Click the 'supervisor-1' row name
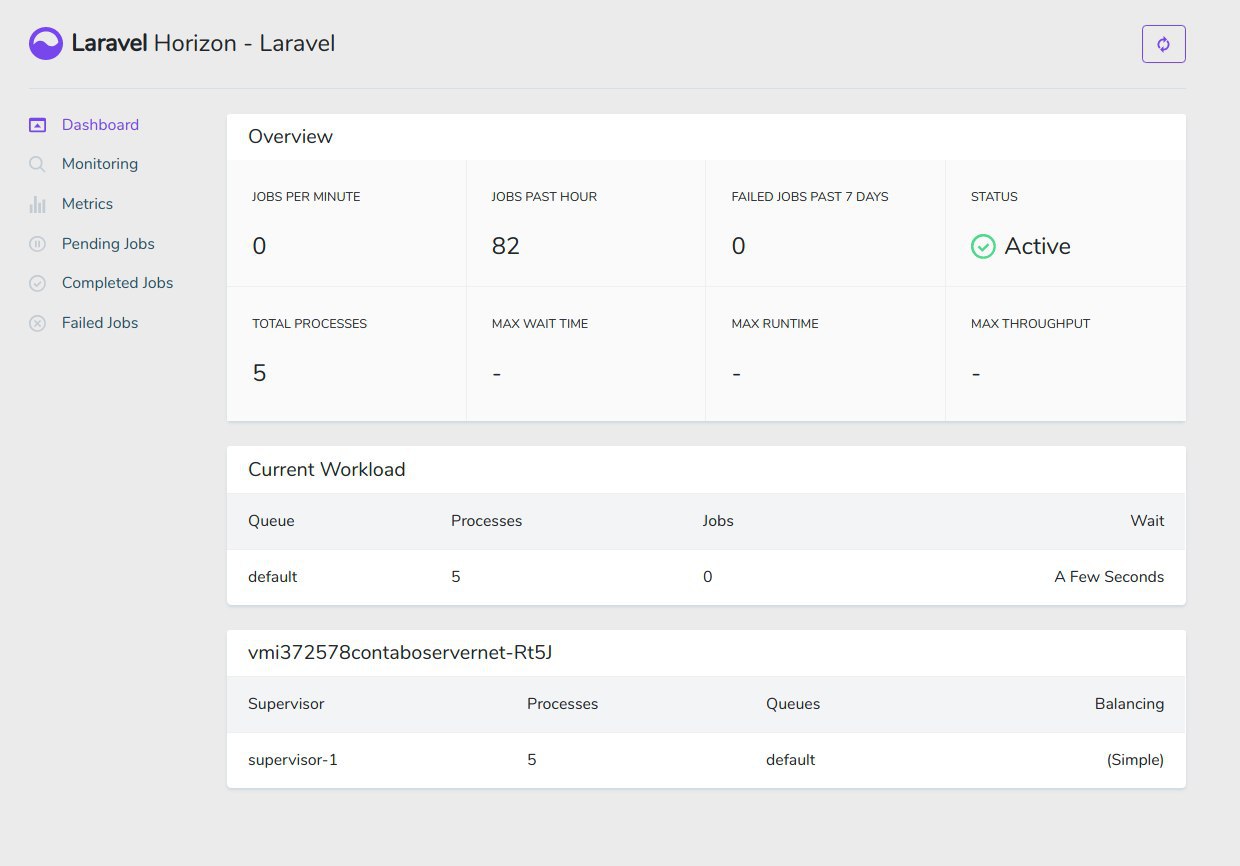 point(293,760)
